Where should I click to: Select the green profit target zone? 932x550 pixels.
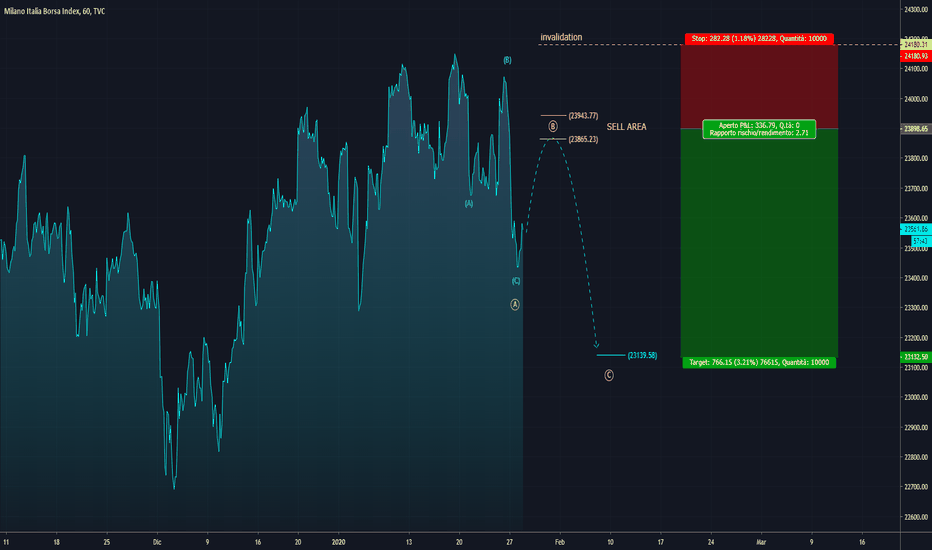tap(759, 243)
